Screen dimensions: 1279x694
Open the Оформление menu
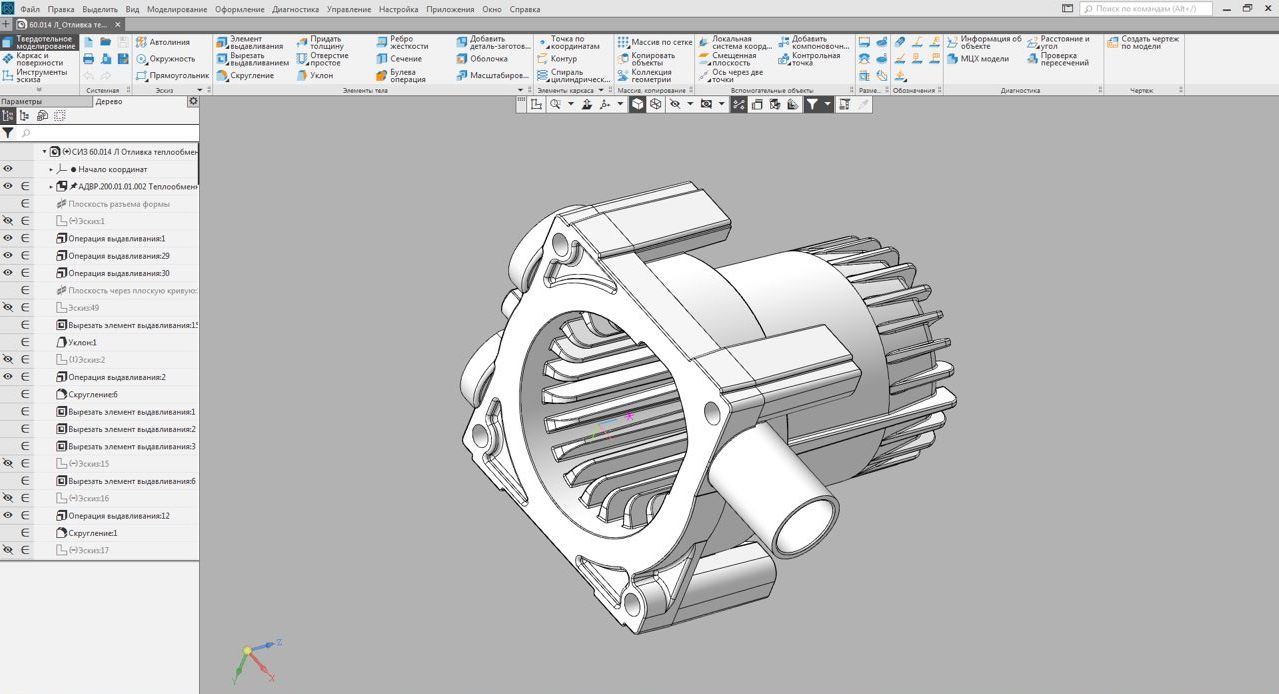pyautogui.click(x=240, y=9)
